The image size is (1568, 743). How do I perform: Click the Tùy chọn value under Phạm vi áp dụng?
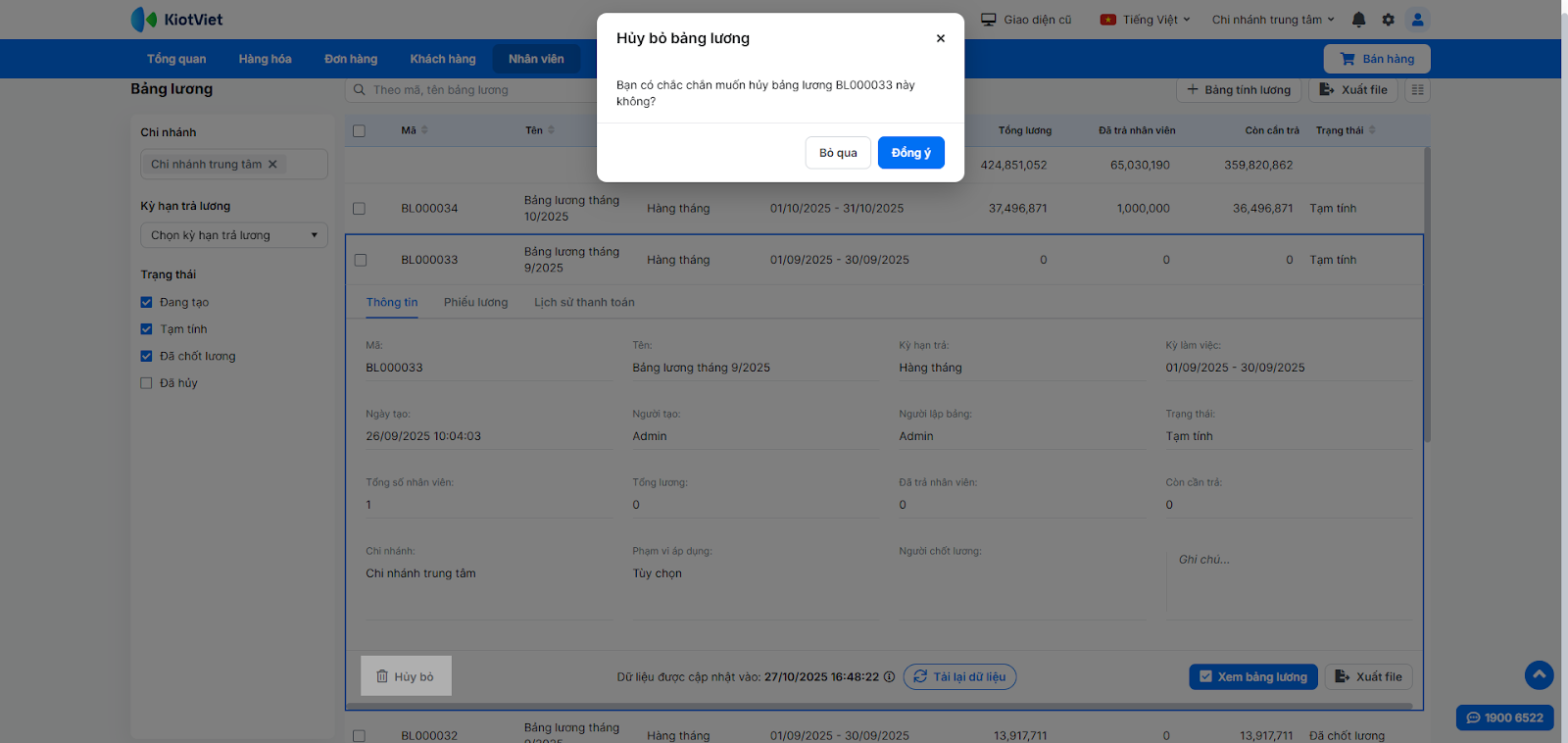coord(657,574)
